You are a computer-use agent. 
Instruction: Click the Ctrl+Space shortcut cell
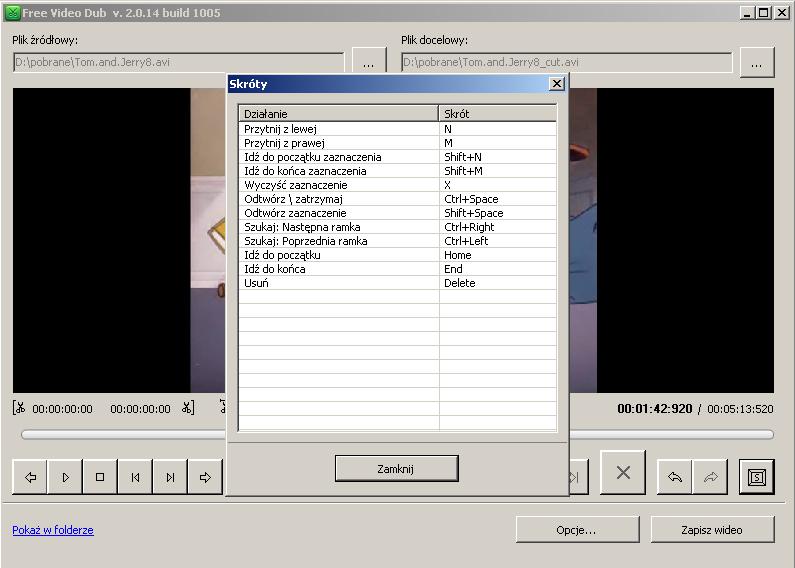[498, 199]
